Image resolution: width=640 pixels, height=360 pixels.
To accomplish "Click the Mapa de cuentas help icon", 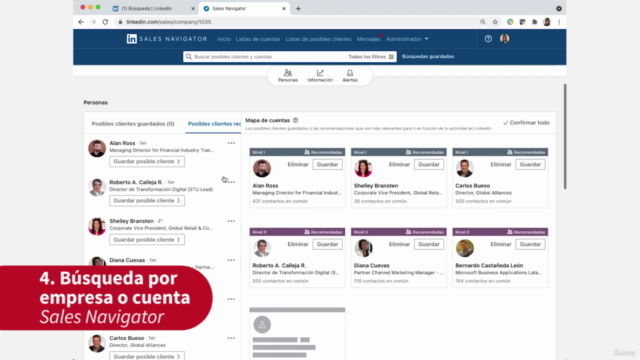I will pos(296,120).
